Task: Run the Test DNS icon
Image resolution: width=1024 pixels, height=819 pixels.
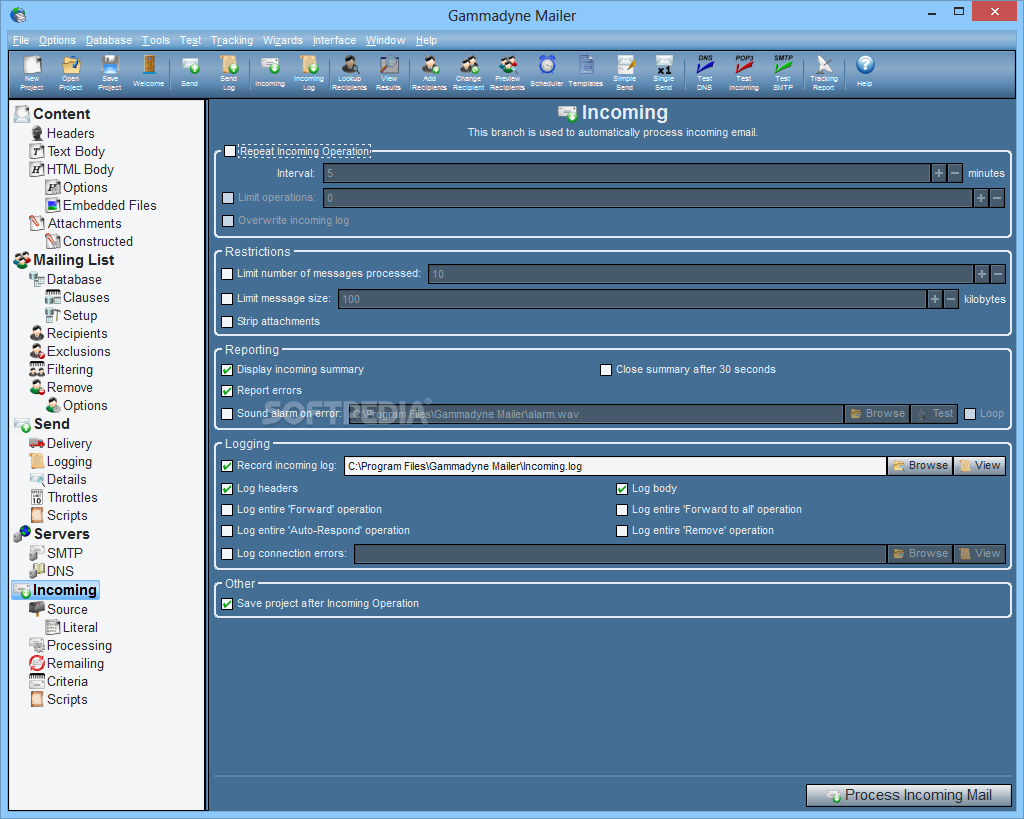Action: click(x=705, y=72)
